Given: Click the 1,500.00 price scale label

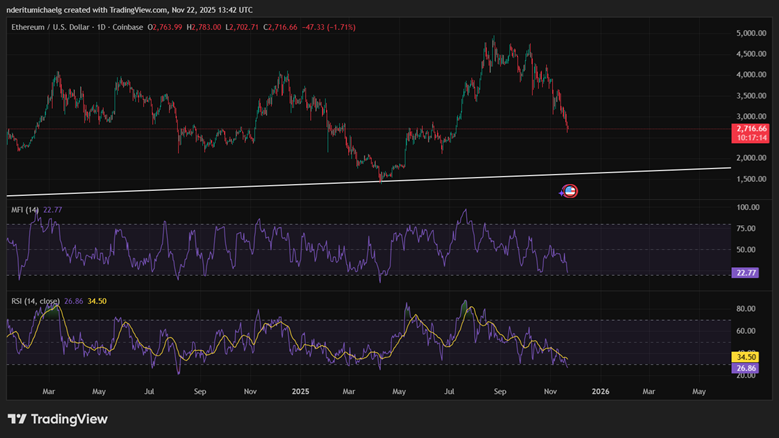Looking at the screenshot, I should 749,179.
